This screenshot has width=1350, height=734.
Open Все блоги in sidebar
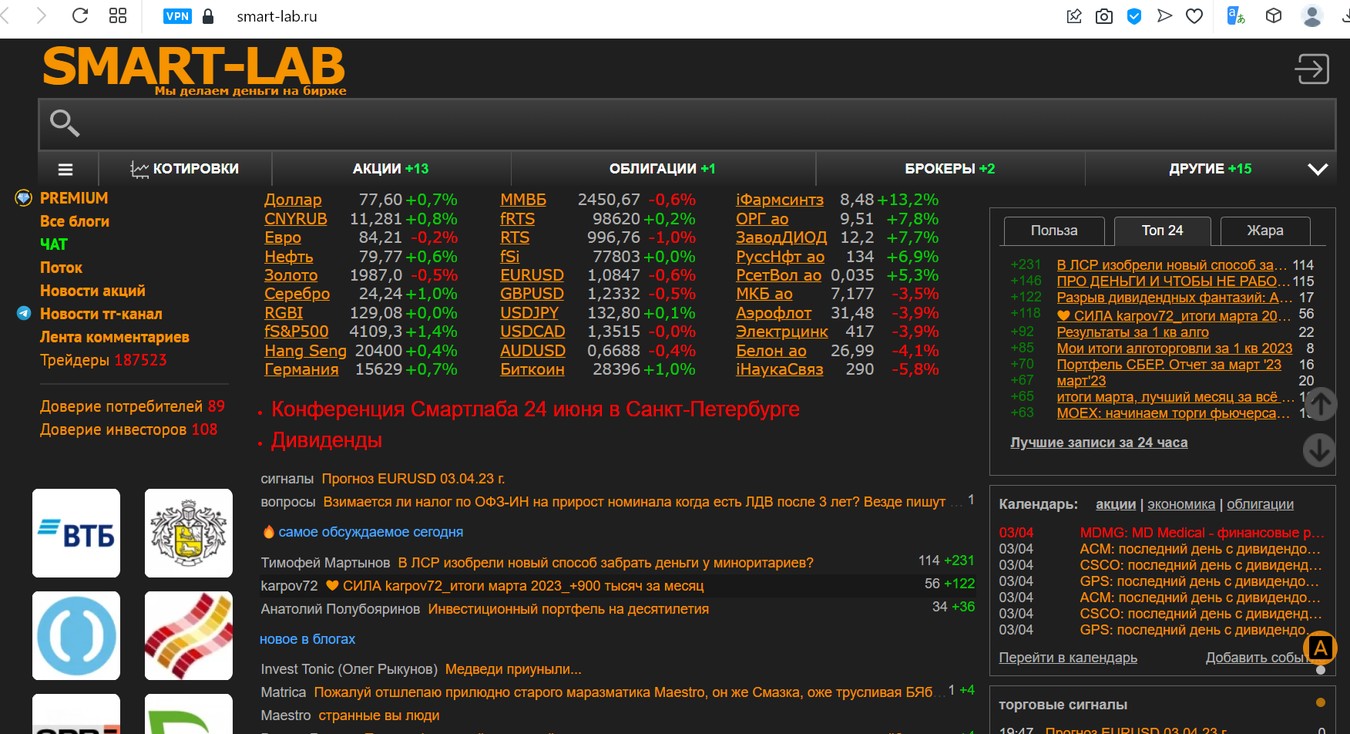(74, 221)
